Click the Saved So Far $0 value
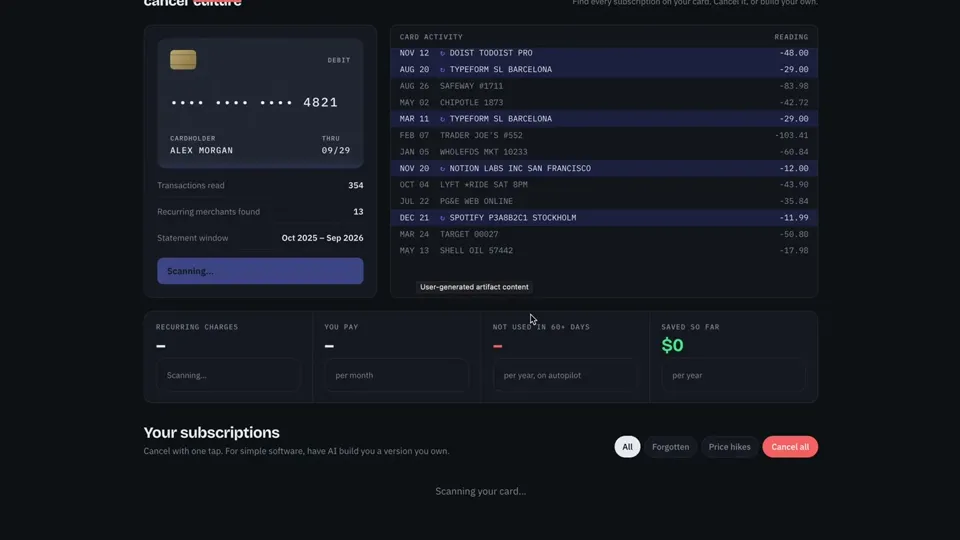The width and height of the screenshot is (960, 540). pyautogui.click(x=672, y=345)
